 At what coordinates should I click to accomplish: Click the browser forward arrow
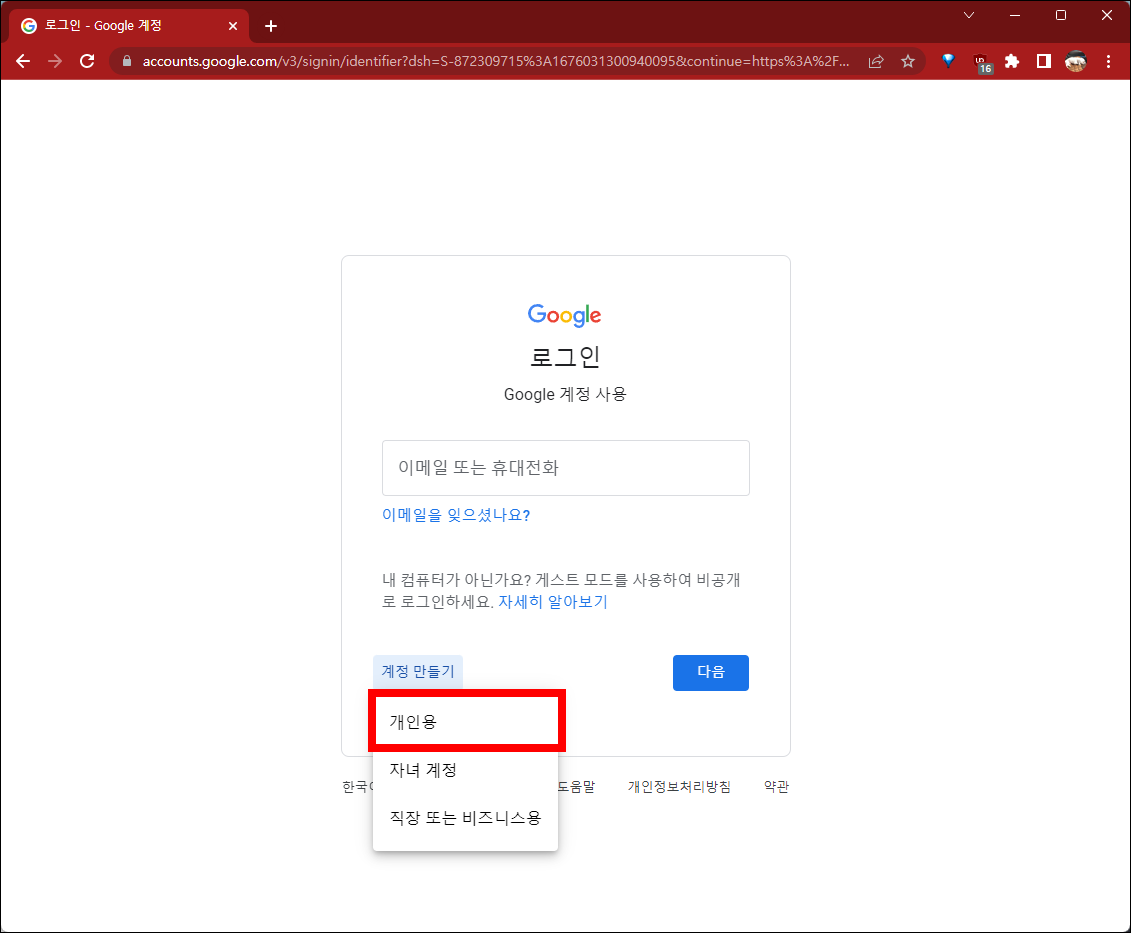click(x=55, y=61)
